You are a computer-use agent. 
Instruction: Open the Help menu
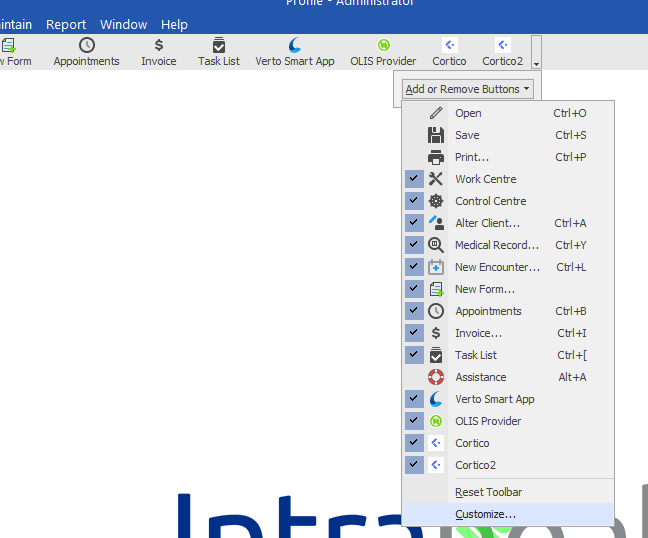pos(174,24)
